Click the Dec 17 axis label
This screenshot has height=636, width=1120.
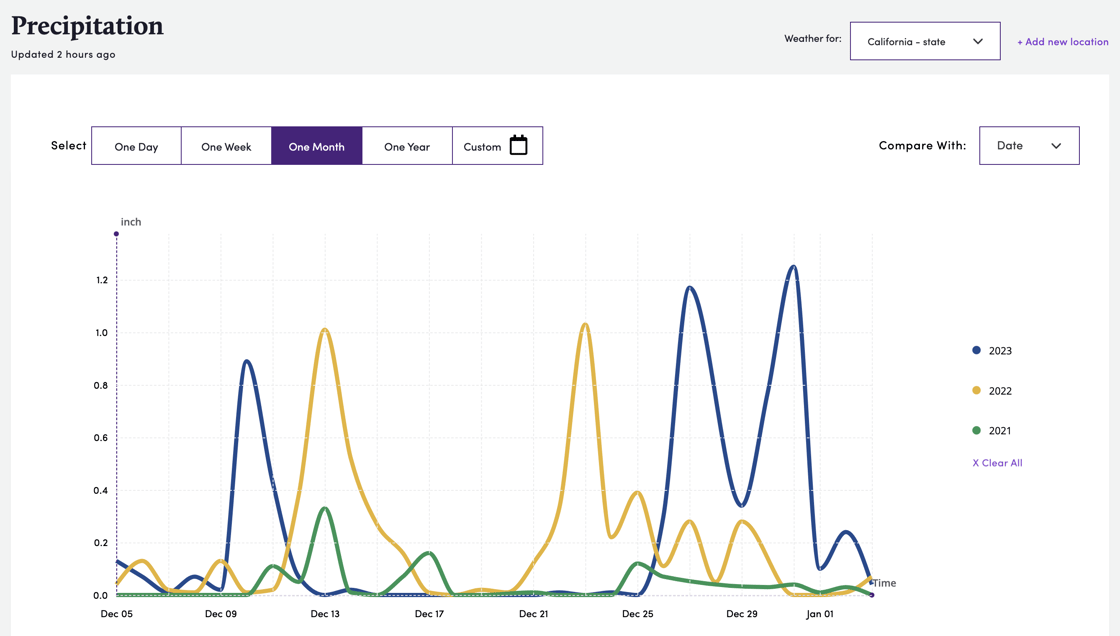point(429,614)
